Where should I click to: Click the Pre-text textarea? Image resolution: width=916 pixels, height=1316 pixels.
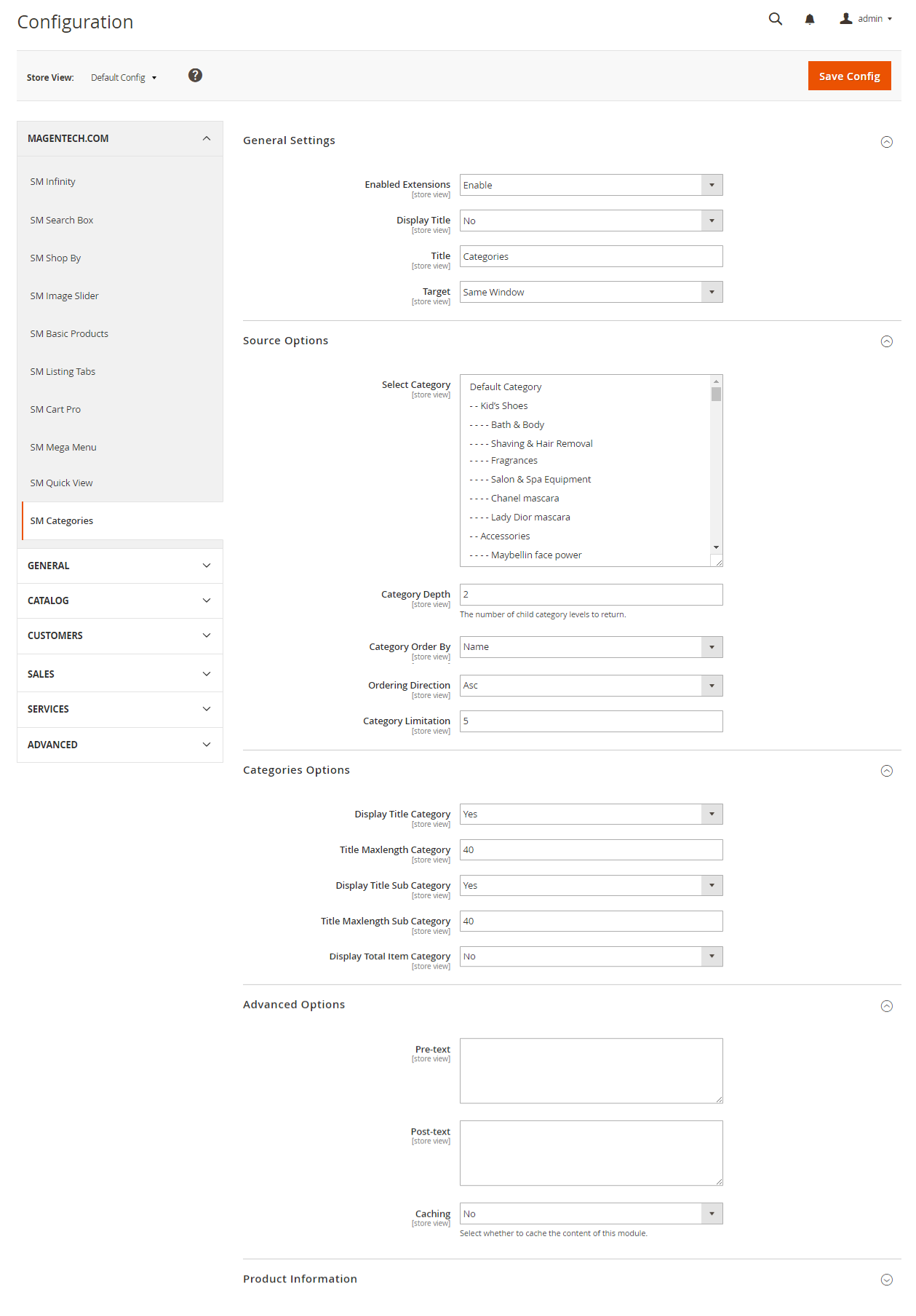click(x=591, y=1071)
